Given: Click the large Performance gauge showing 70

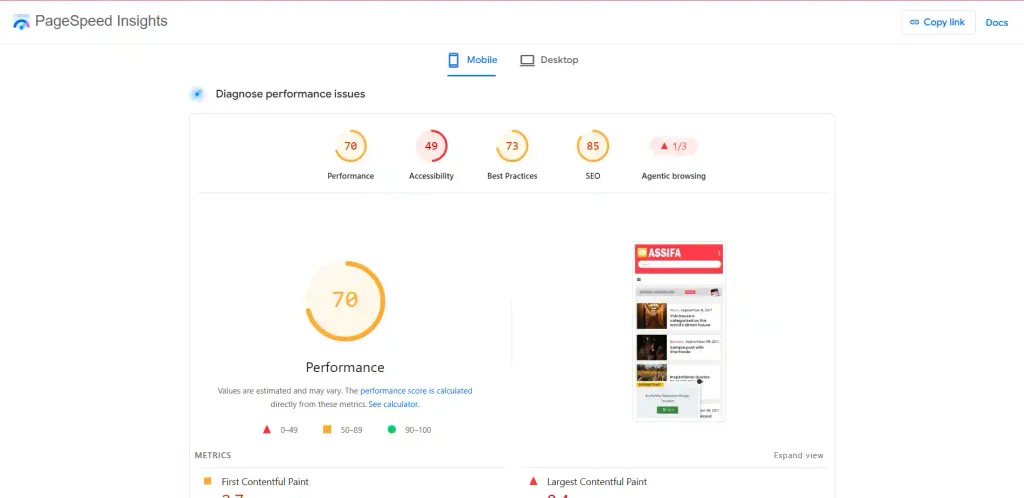Looking at the screenshot, I should (x=345, y=300).
